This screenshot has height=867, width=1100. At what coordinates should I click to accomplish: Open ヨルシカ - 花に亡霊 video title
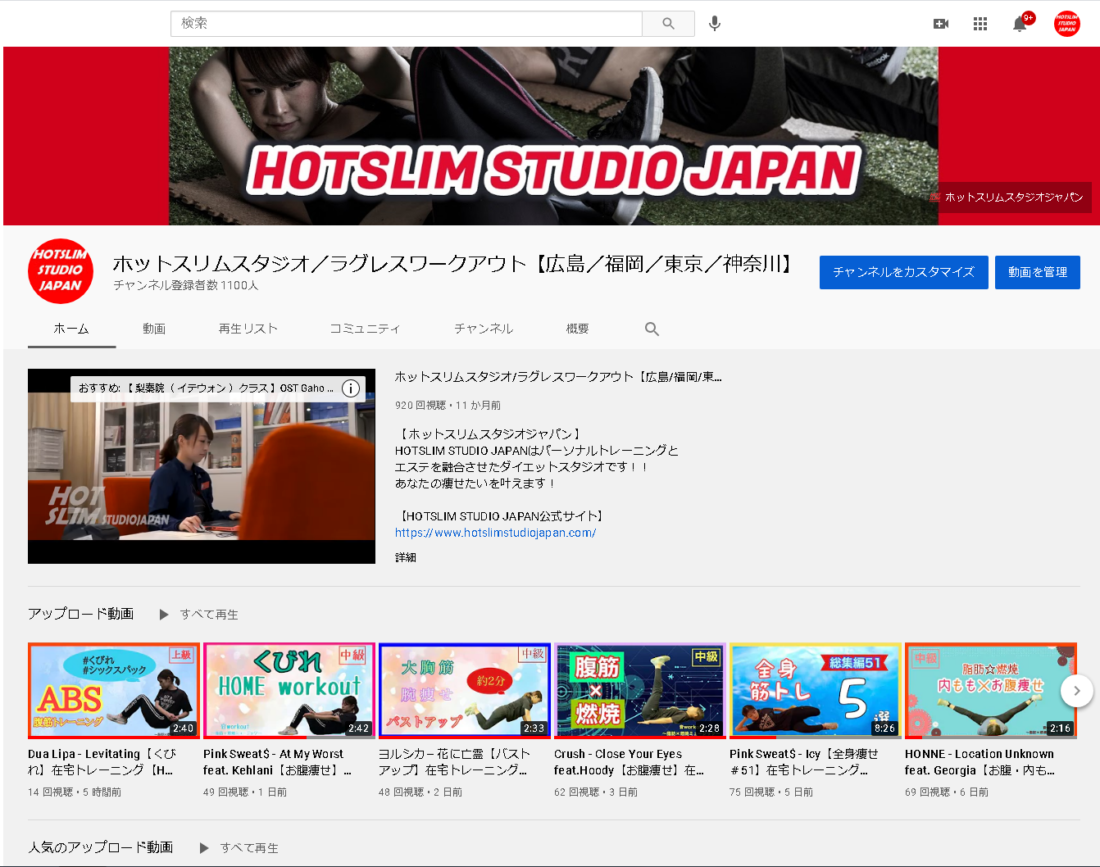455,762
